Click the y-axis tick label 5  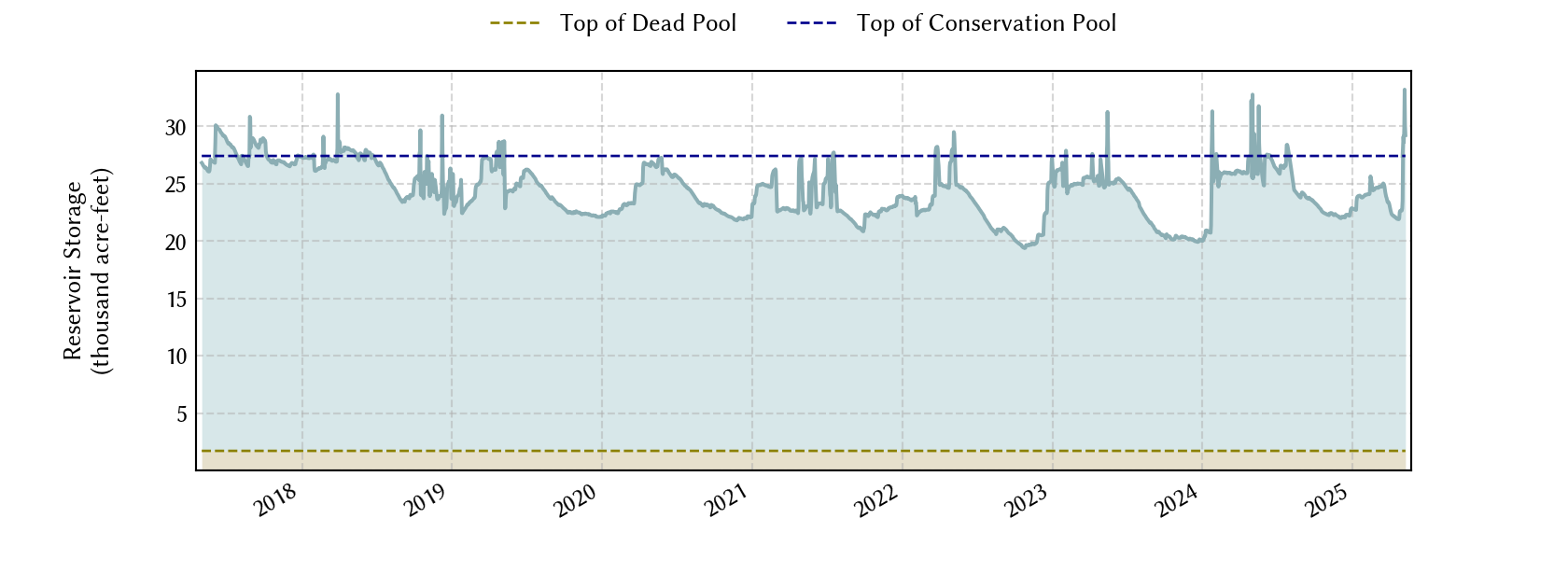(x=181, y=414)
